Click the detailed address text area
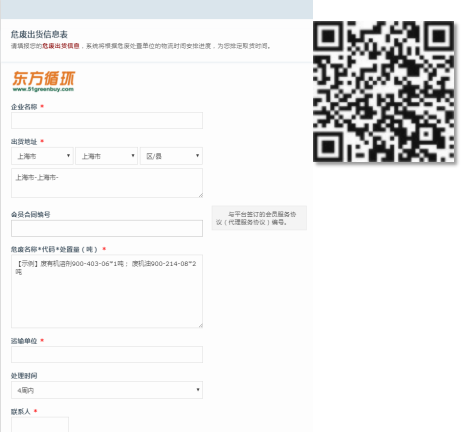Viewport: 462px width, 432px height. pyautogui.click(x=107, y=183)
